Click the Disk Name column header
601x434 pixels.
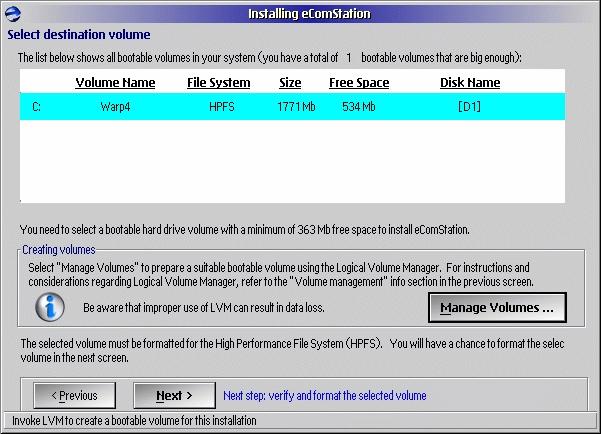coord(469,82)
